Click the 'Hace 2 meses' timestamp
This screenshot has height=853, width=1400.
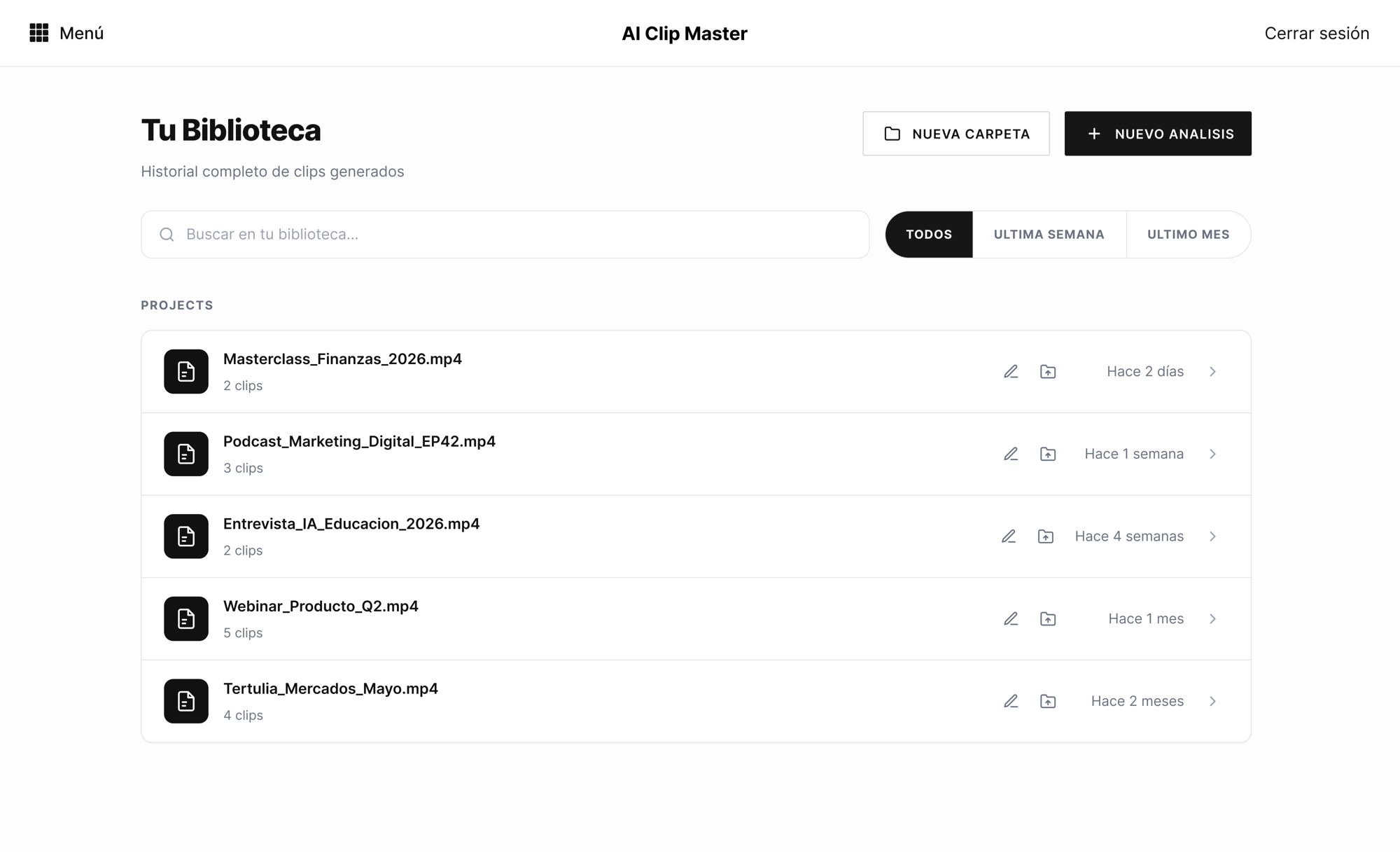(1137, 701)
